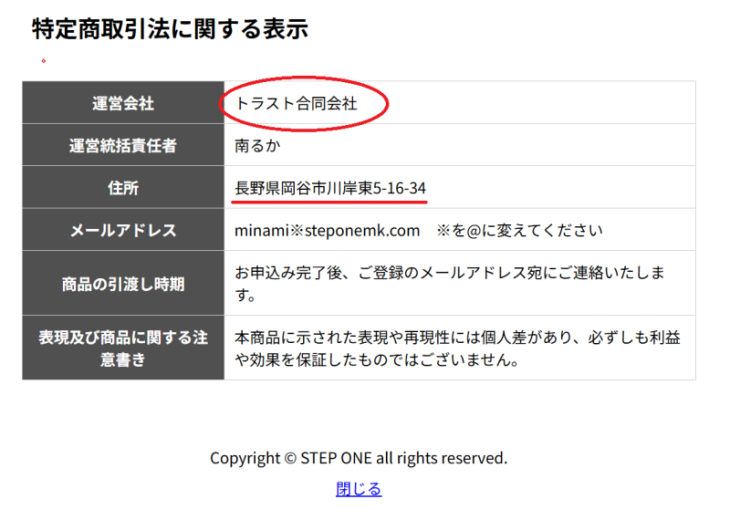Screen dimensions: 730x520
Task: Select the name 南るか
Action: [257, 146]
